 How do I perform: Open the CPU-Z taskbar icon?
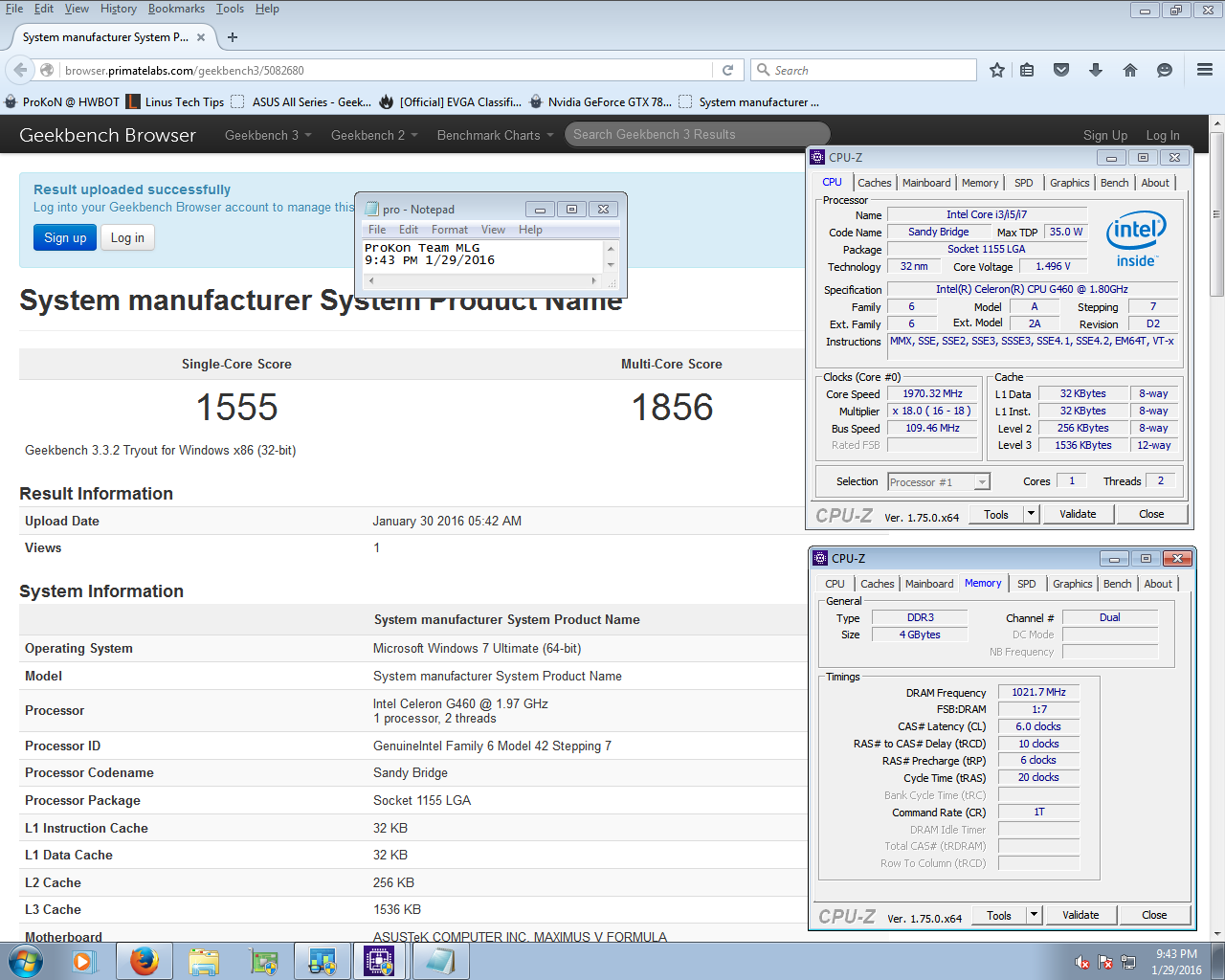click(x=380, y=961)
